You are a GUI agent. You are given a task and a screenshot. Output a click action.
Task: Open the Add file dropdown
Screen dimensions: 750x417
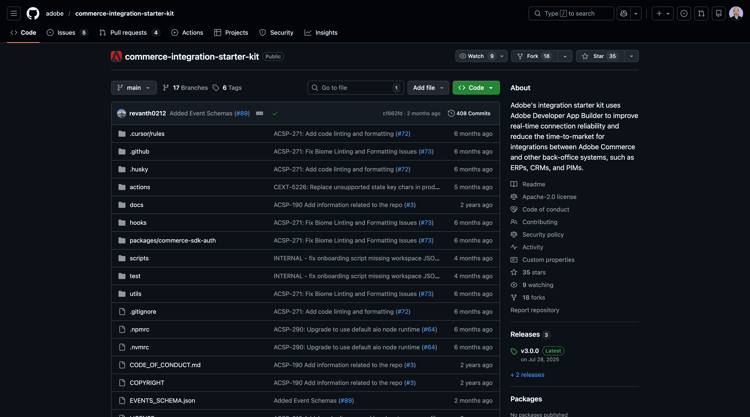tap(428, 88)
